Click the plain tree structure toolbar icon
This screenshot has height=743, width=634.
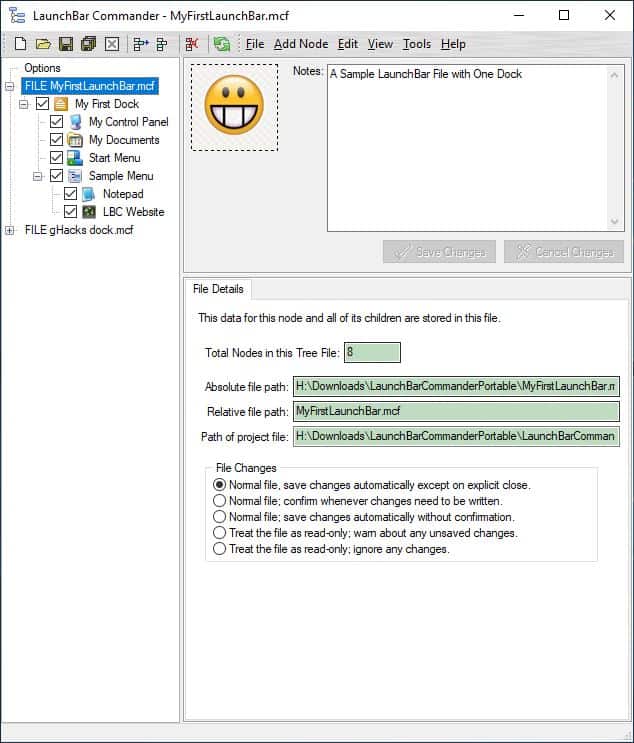click(x=162, y=44)
